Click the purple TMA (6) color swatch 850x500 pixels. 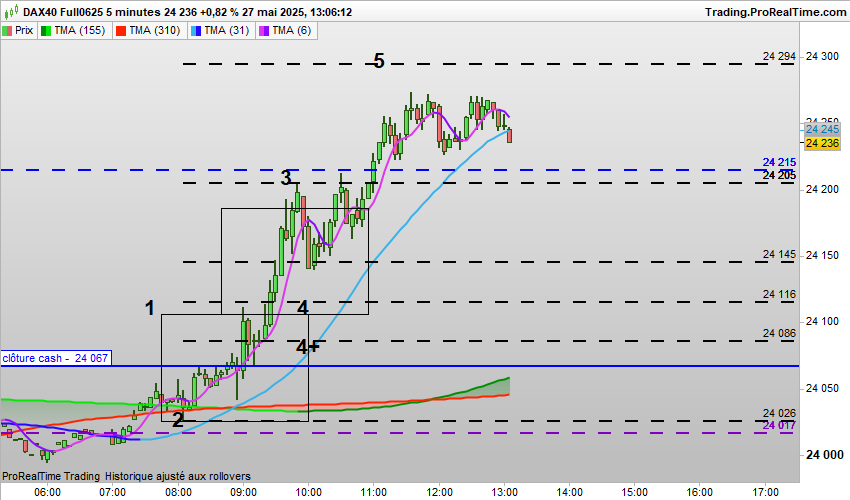[264, 31]
